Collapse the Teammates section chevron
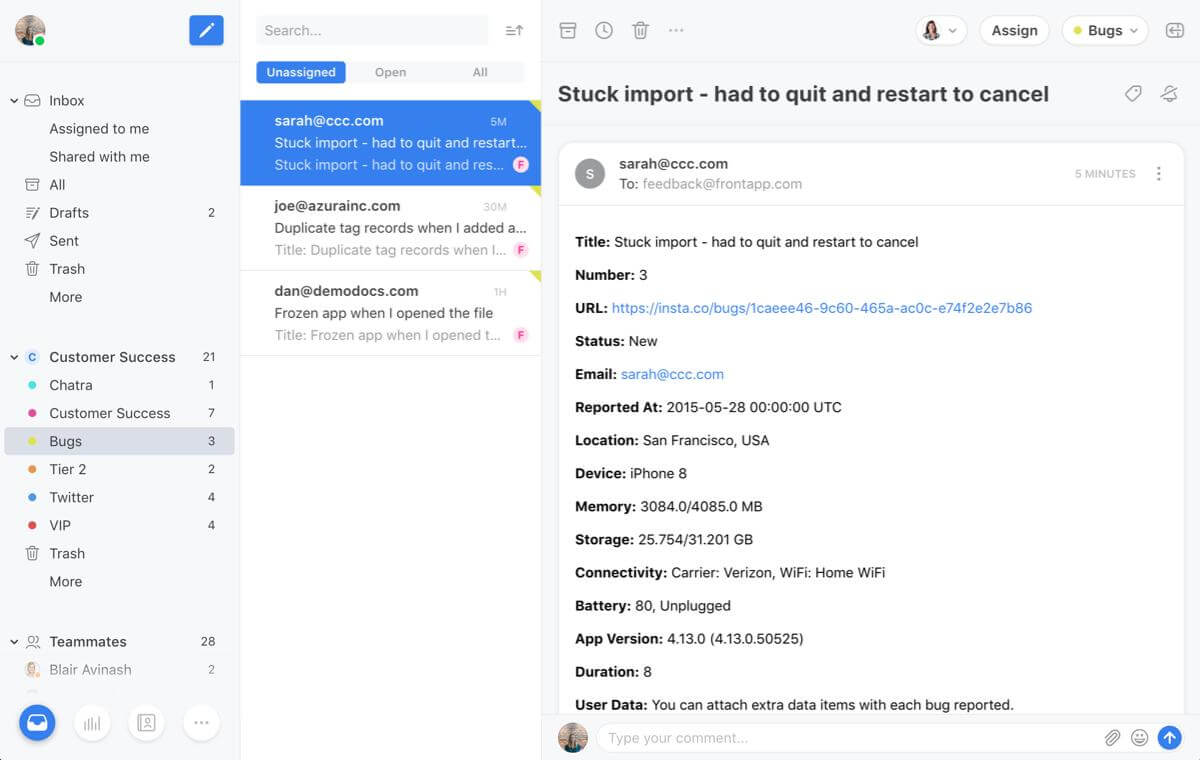 14,642
